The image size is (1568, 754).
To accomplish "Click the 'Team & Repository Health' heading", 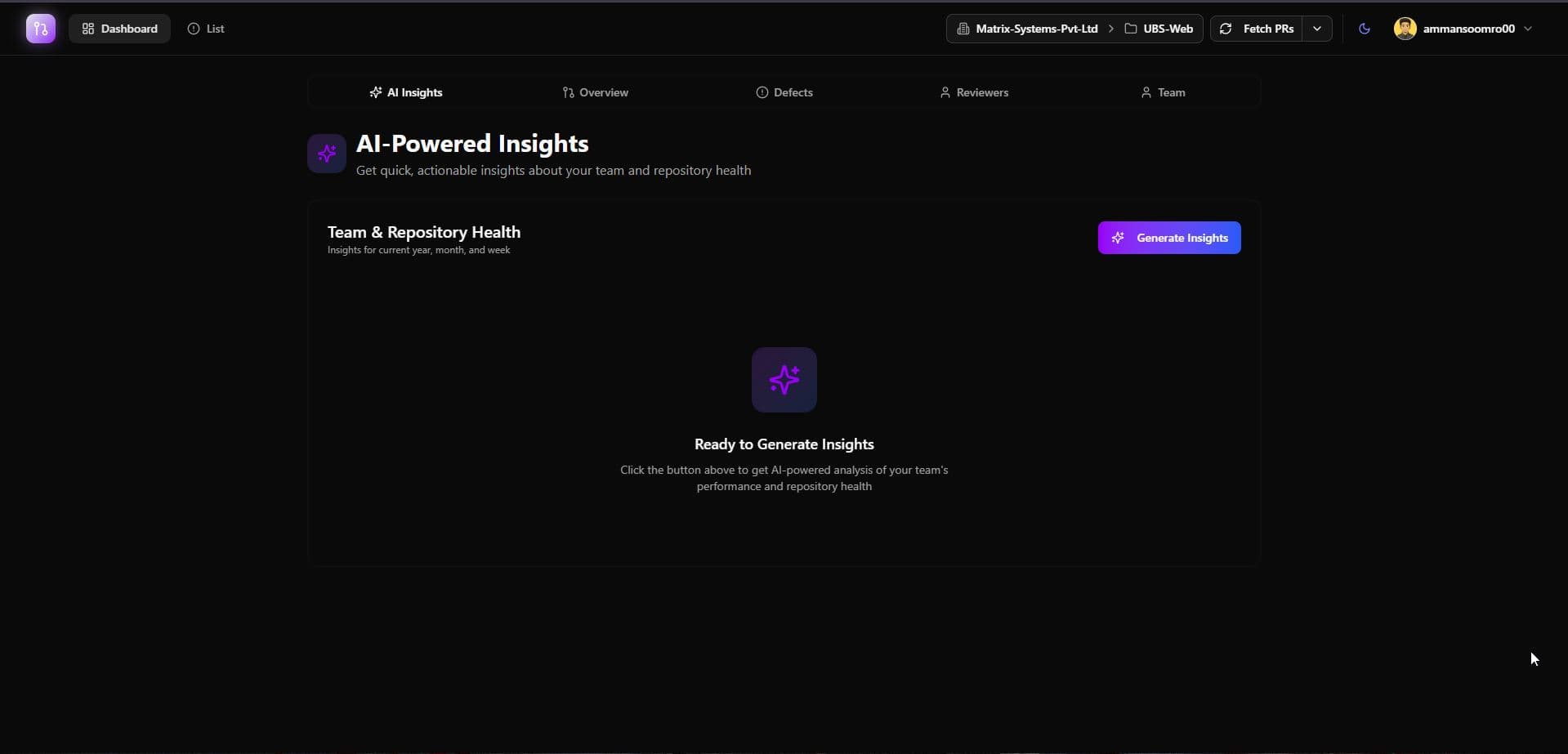I will point(424,232).
